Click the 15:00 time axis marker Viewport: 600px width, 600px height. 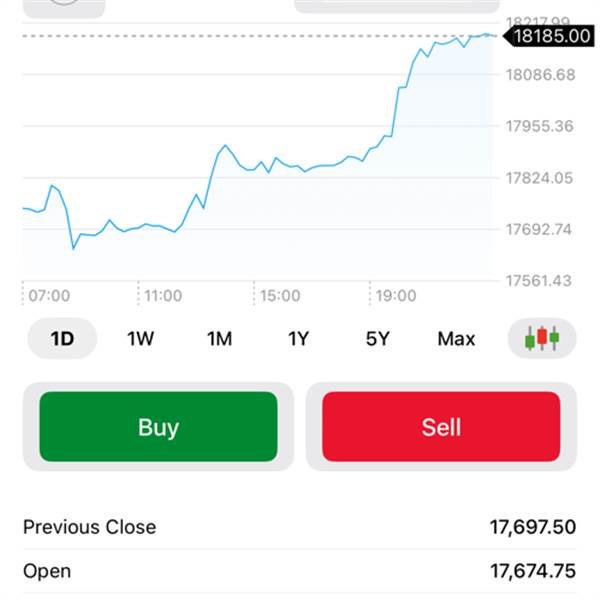[280, 296]
